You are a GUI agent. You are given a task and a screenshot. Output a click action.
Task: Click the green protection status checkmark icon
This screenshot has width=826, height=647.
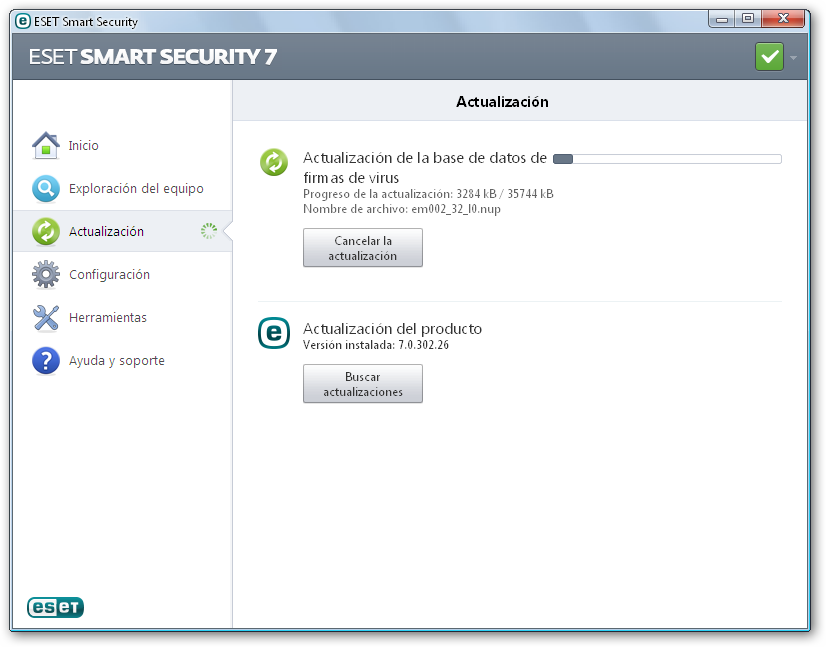click(770, 56)
